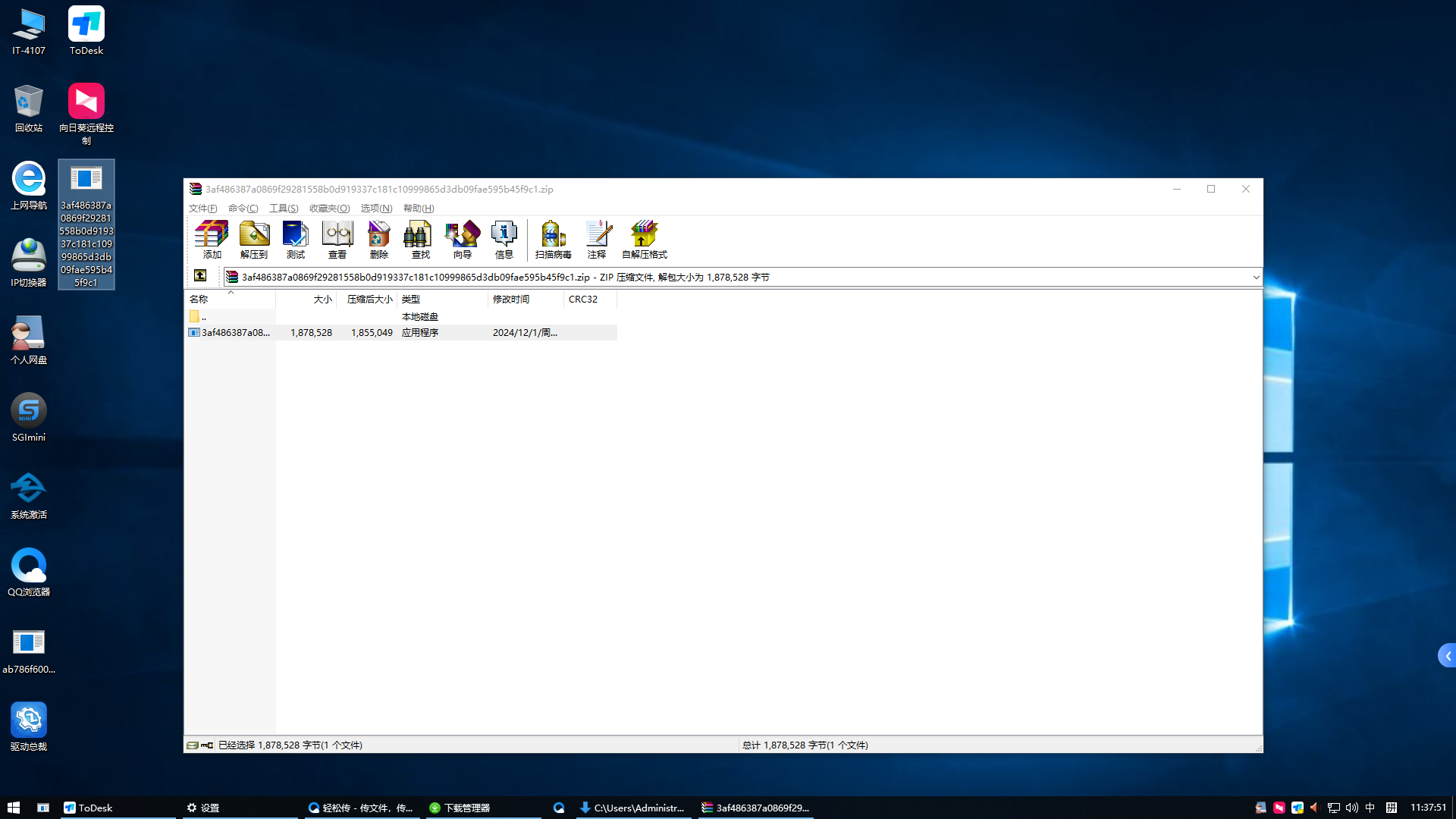Sort by 压缩后大小 column header
Image resolution: width=1456 pixels, height=819 pixels.
pos(369,300)
